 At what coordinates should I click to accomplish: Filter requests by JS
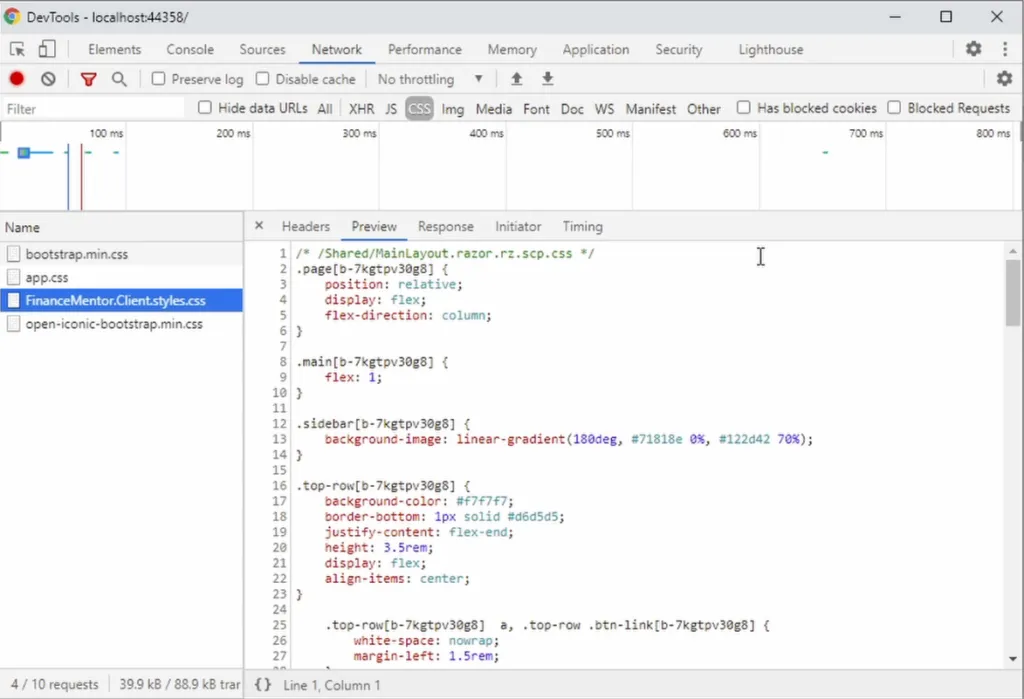[x=391, y=109]
